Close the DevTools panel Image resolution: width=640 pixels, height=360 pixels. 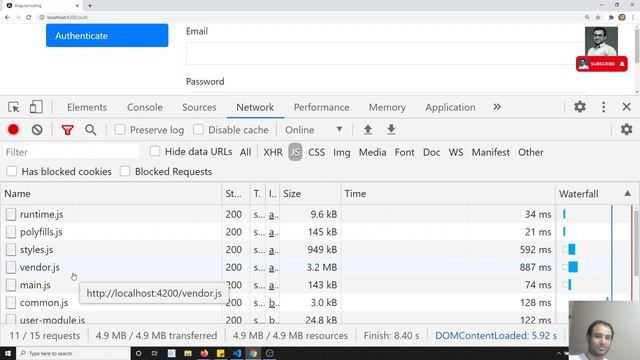pyautogui.click(x=627, y=107)
